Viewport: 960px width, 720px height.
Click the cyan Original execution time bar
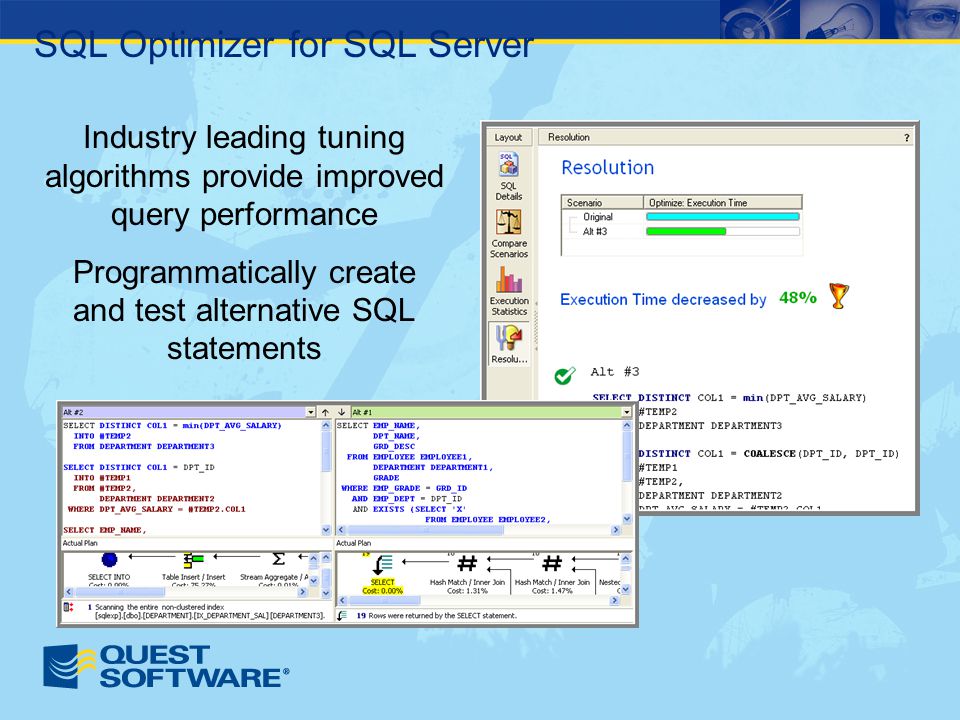tap(722, 217)
